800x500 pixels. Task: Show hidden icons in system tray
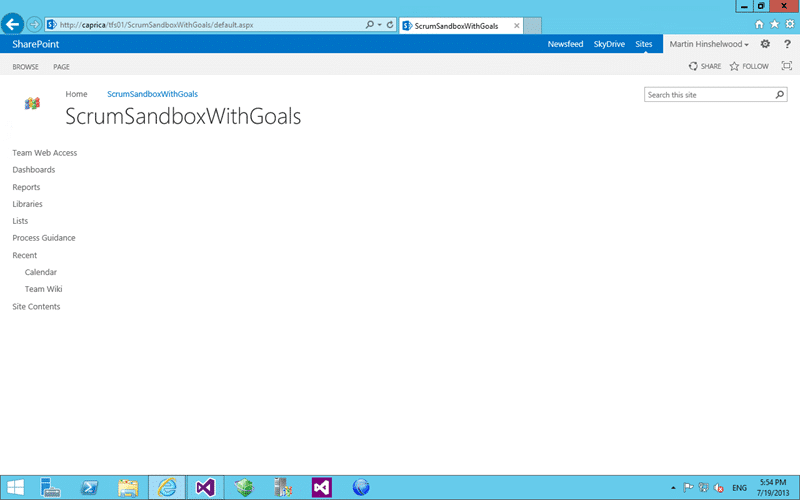[x=673, y=488]
